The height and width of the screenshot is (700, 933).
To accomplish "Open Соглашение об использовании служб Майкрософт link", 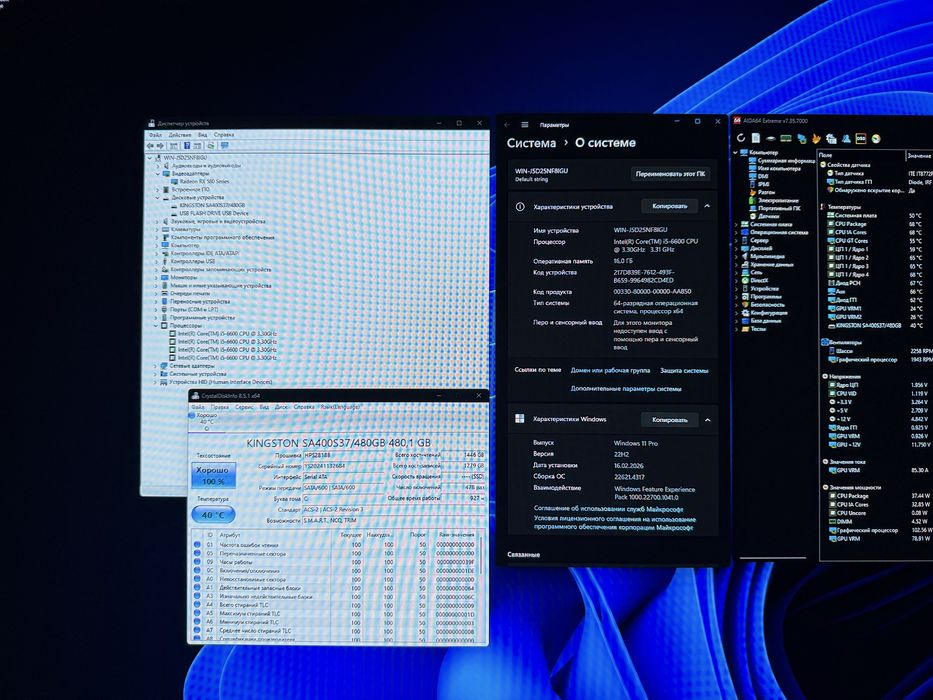I will click(x=608, y=509).
